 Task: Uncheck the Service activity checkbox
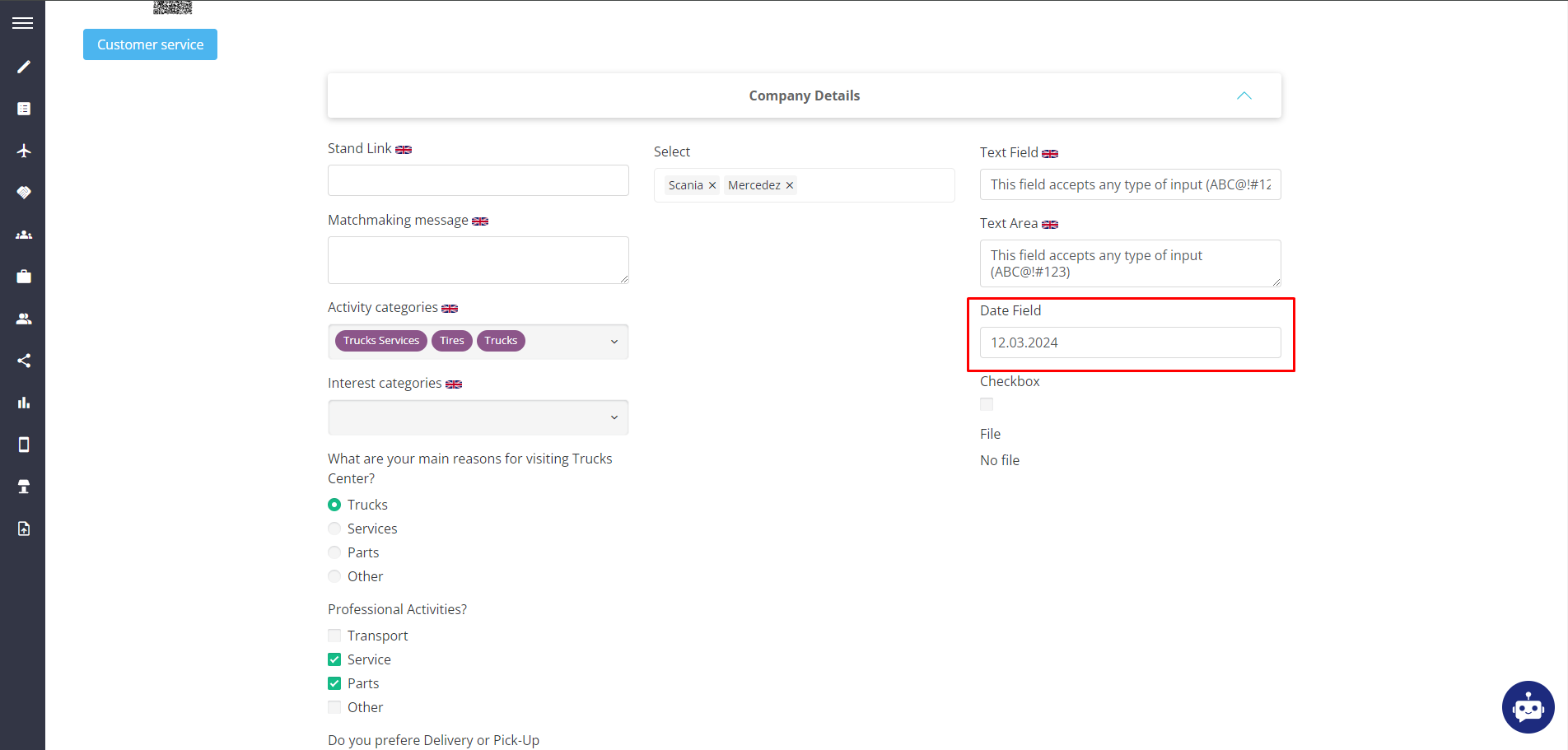point(334,659)
